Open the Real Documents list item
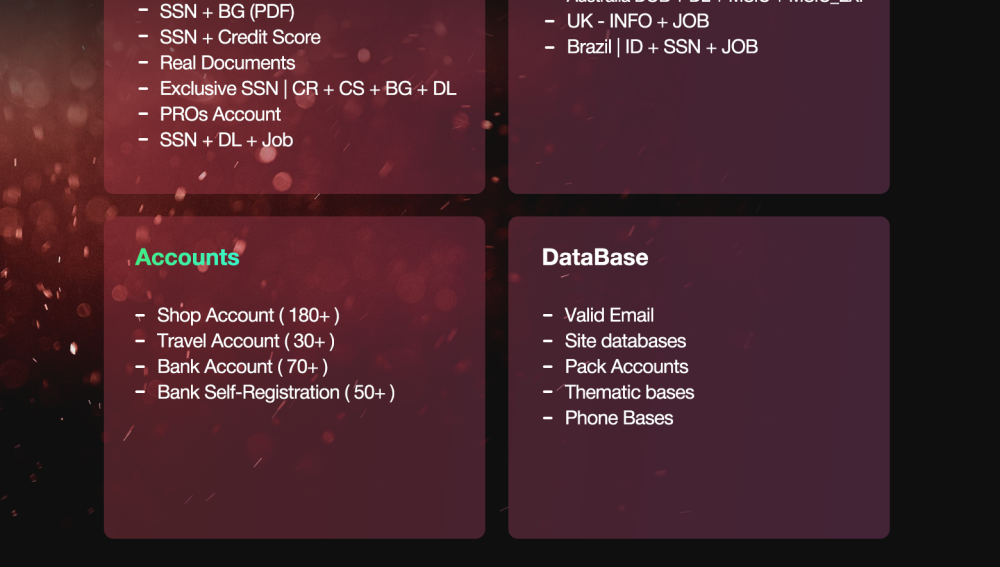Screen dimensions: 1000x567 click(227, 63)
